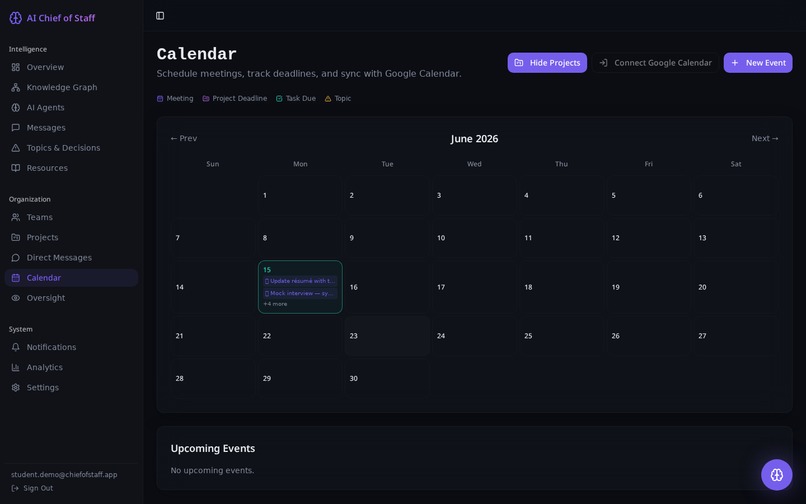
Task: Click the Settings gear icon
Action: click(x=16, y=387)
